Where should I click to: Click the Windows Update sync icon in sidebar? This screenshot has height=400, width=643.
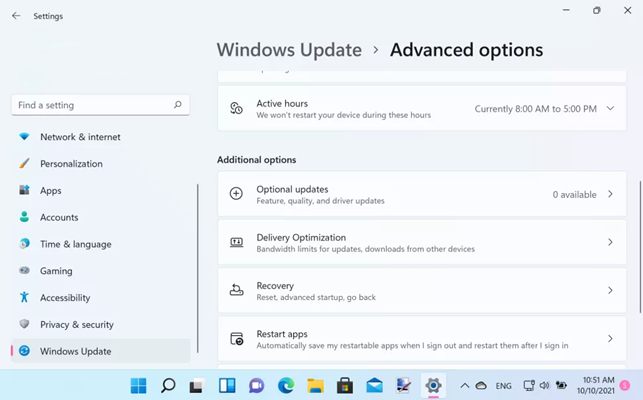click(24, 351)
